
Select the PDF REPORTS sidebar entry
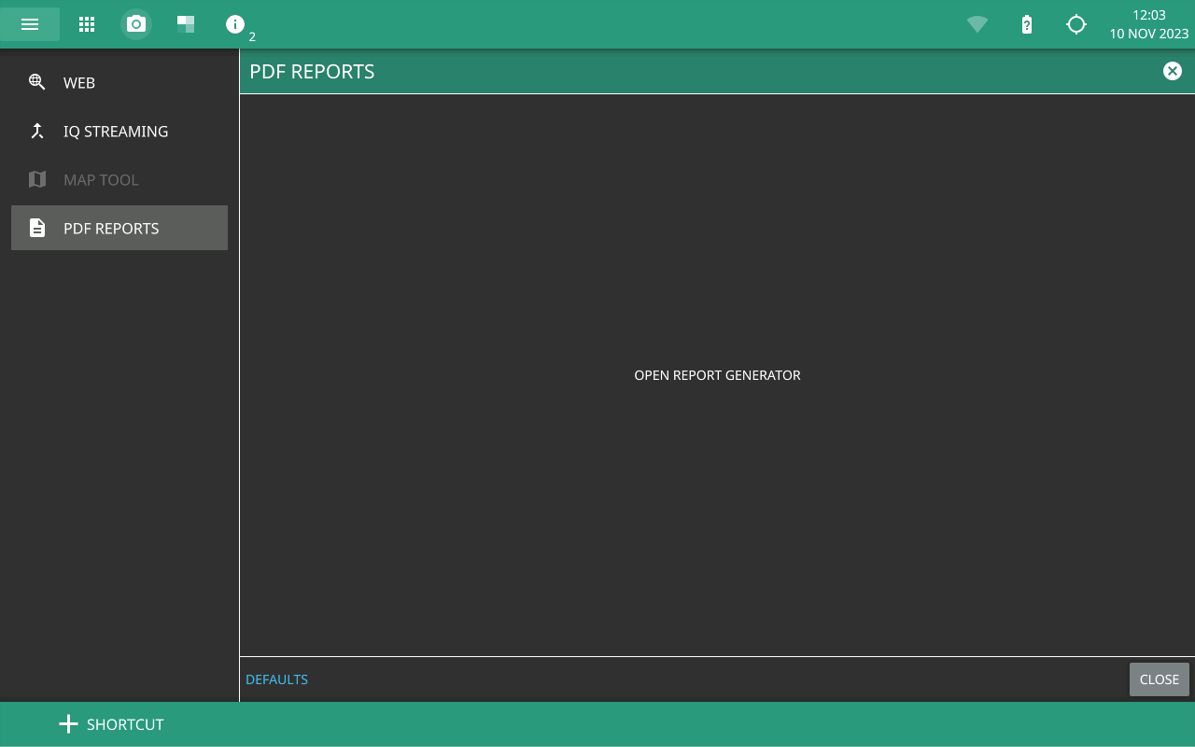(x=111, y=228)
